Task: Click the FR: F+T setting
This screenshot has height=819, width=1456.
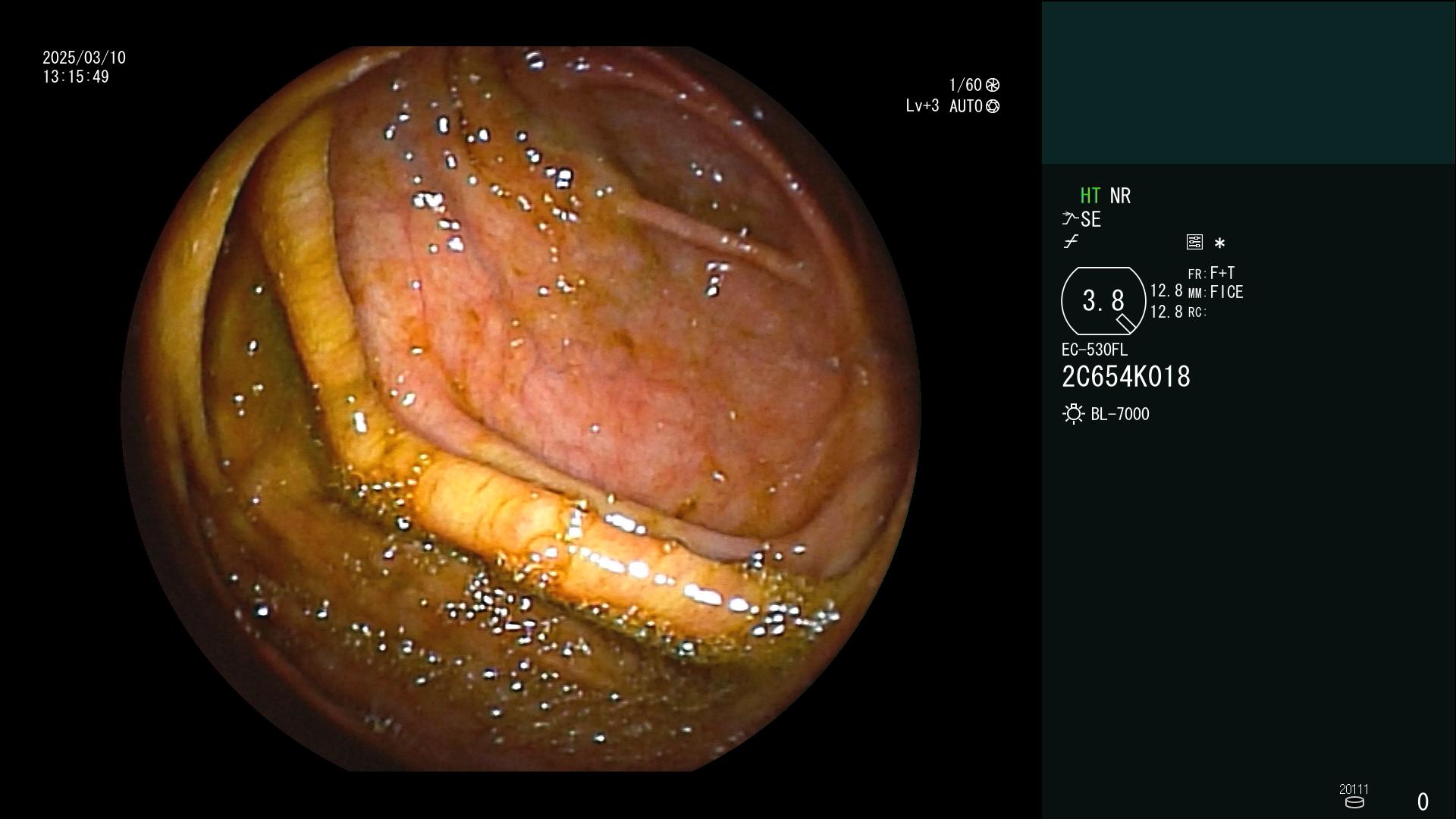Action: [1211, 273]
